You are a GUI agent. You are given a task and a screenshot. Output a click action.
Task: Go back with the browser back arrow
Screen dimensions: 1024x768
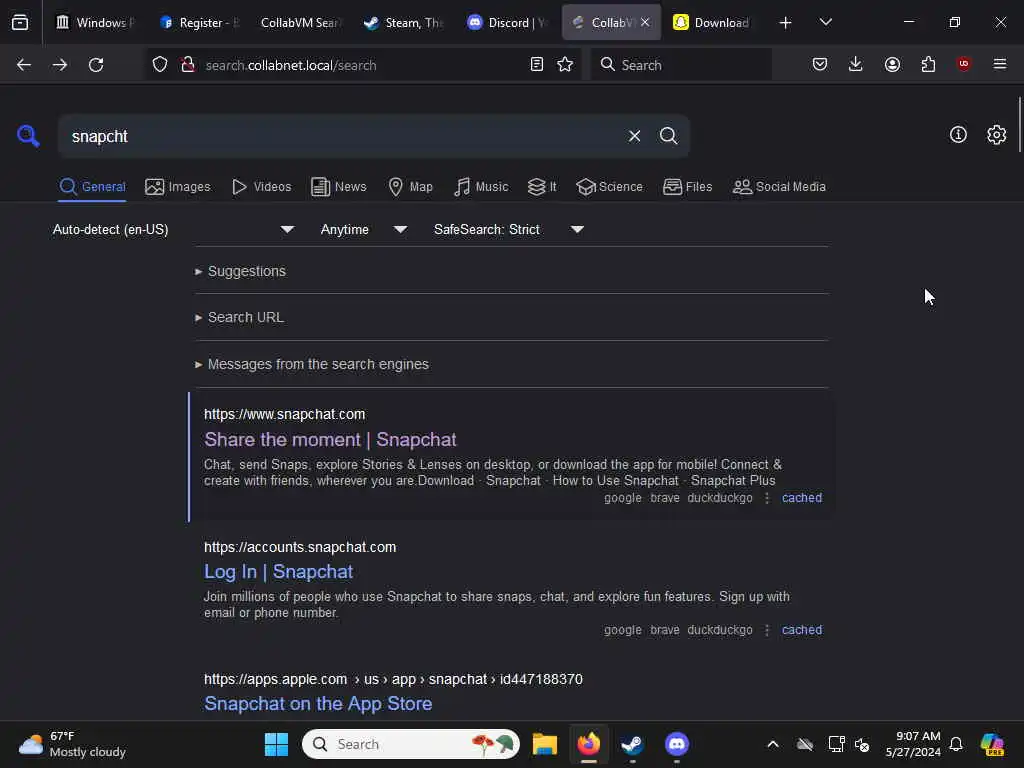24,65
